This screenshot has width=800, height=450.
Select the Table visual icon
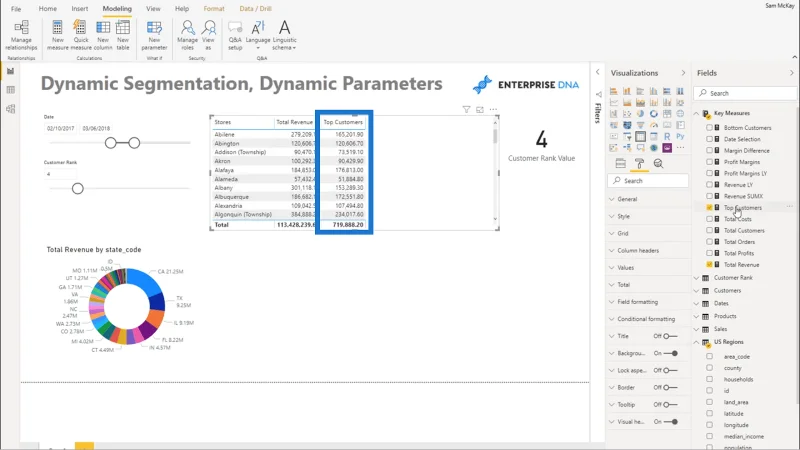(640, 136)
